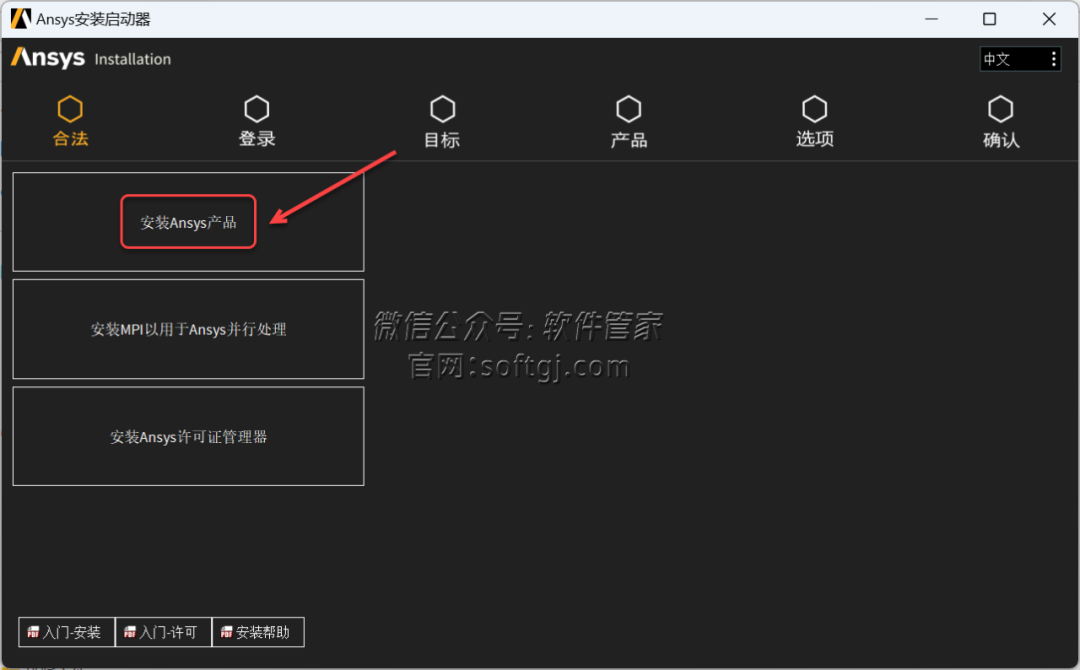Minimize the Ansys installer window
This screenshot has height=670, width=1080.
pyautogui.click(x=931, y=19)
